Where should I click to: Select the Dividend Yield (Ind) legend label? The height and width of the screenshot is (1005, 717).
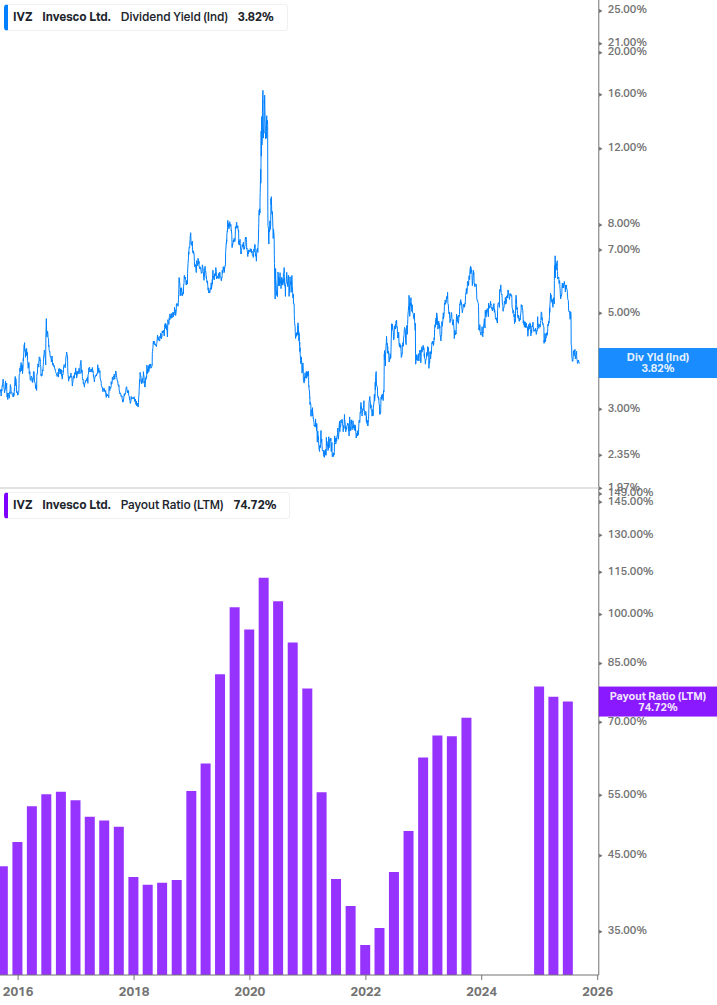[x=174, y=17]
